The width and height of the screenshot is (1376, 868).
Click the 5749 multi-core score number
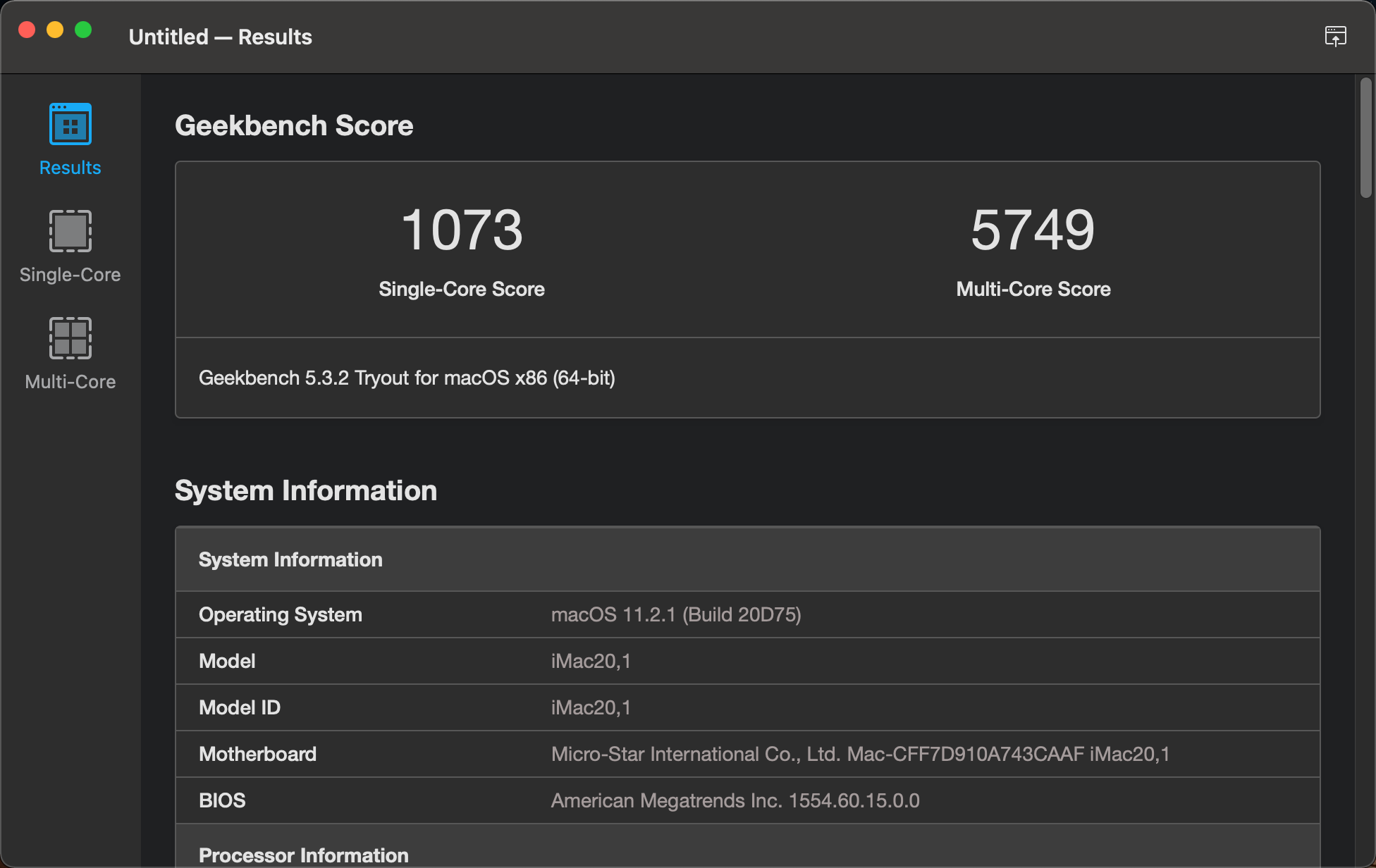[x=1033, y=230]
